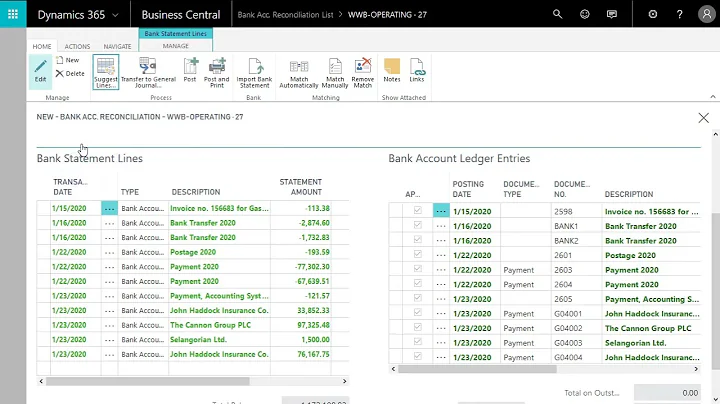Select Postage 2020 ledger description
720x404 pixels.
(630, 255)
